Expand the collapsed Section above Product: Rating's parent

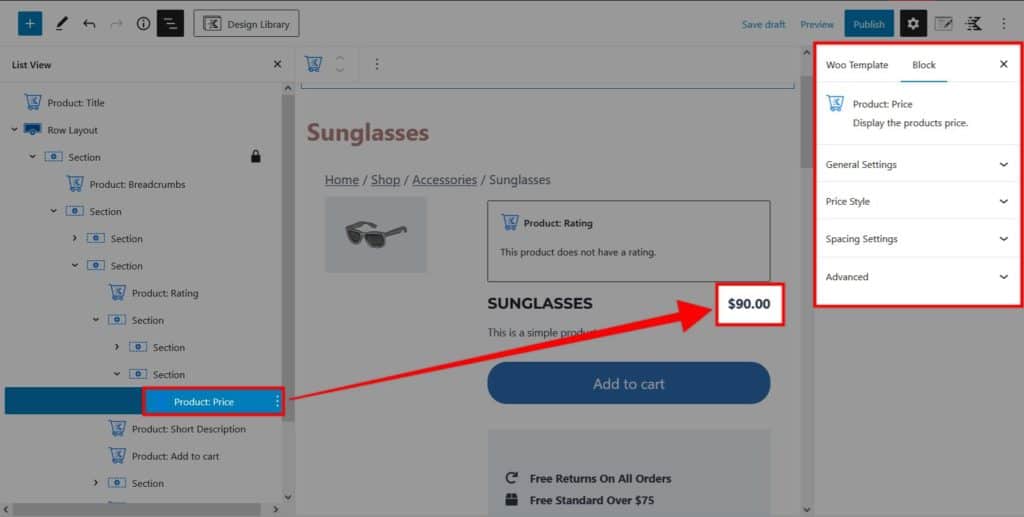[74, 238]
